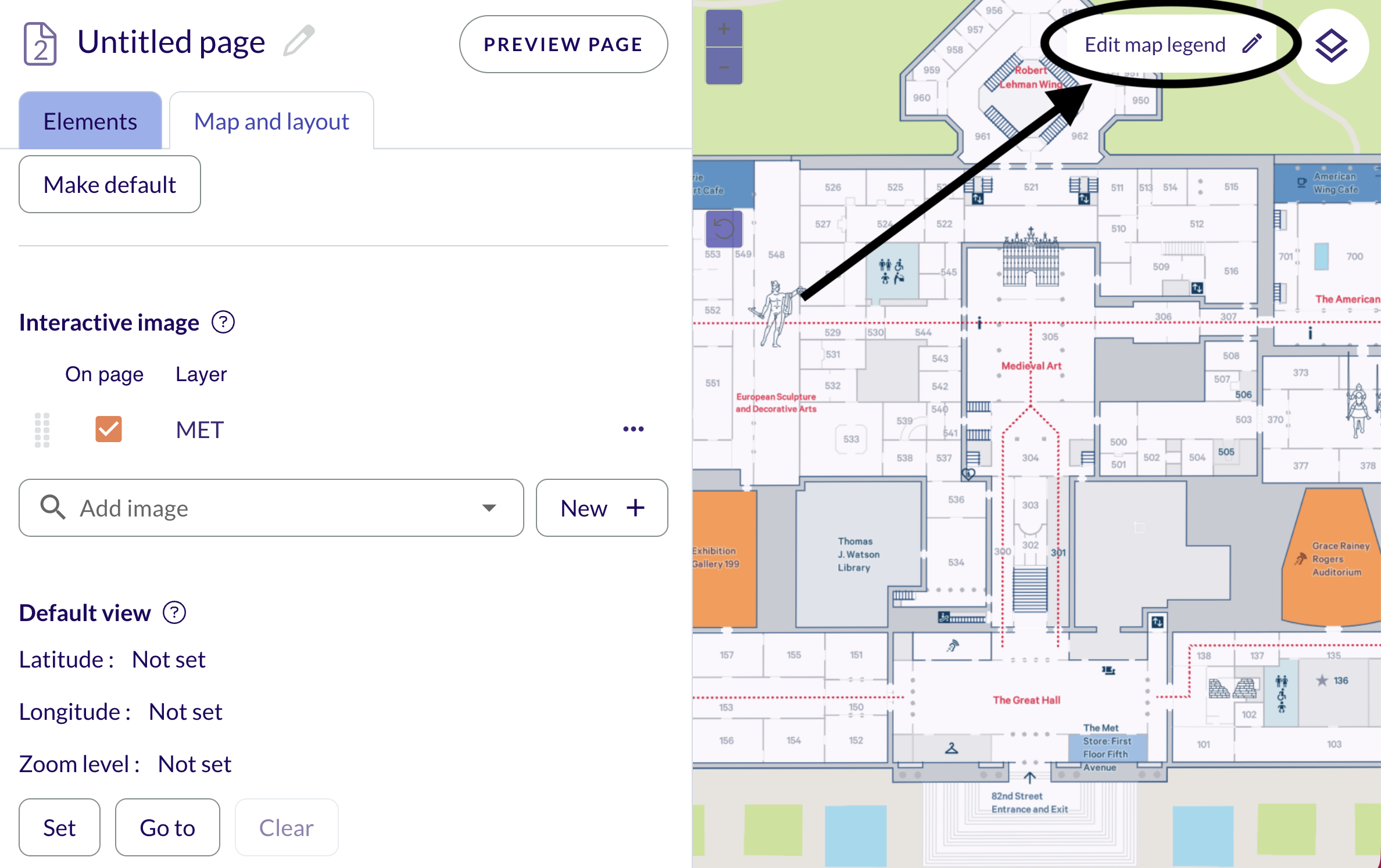Click the Clear button

287,827
